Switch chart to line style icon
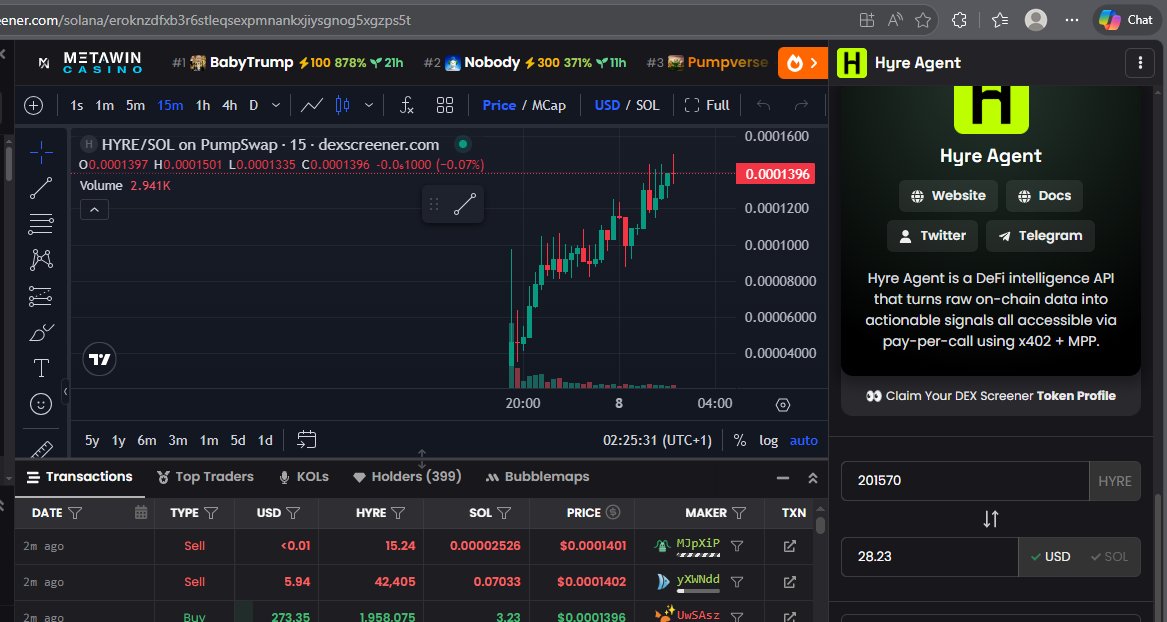This screenshot has width=1167, height=622. pos(311,105)
